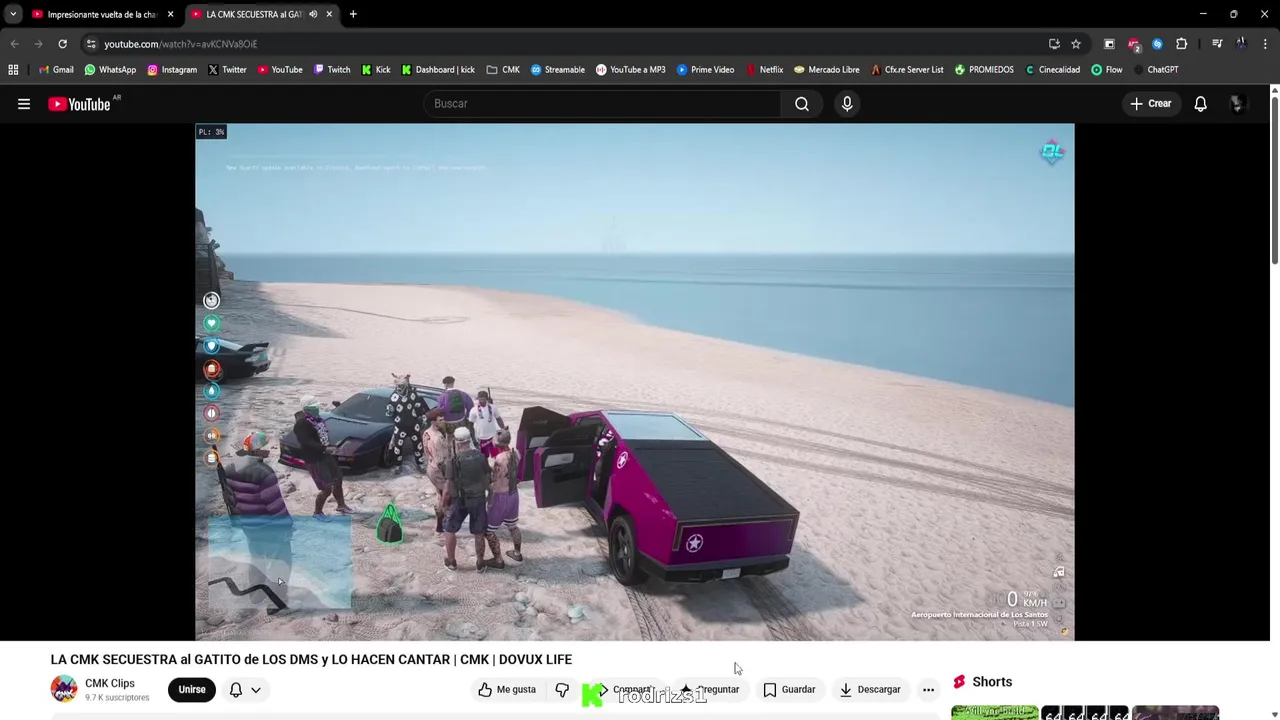Open Flow bookmark

tap(1106, 70)
